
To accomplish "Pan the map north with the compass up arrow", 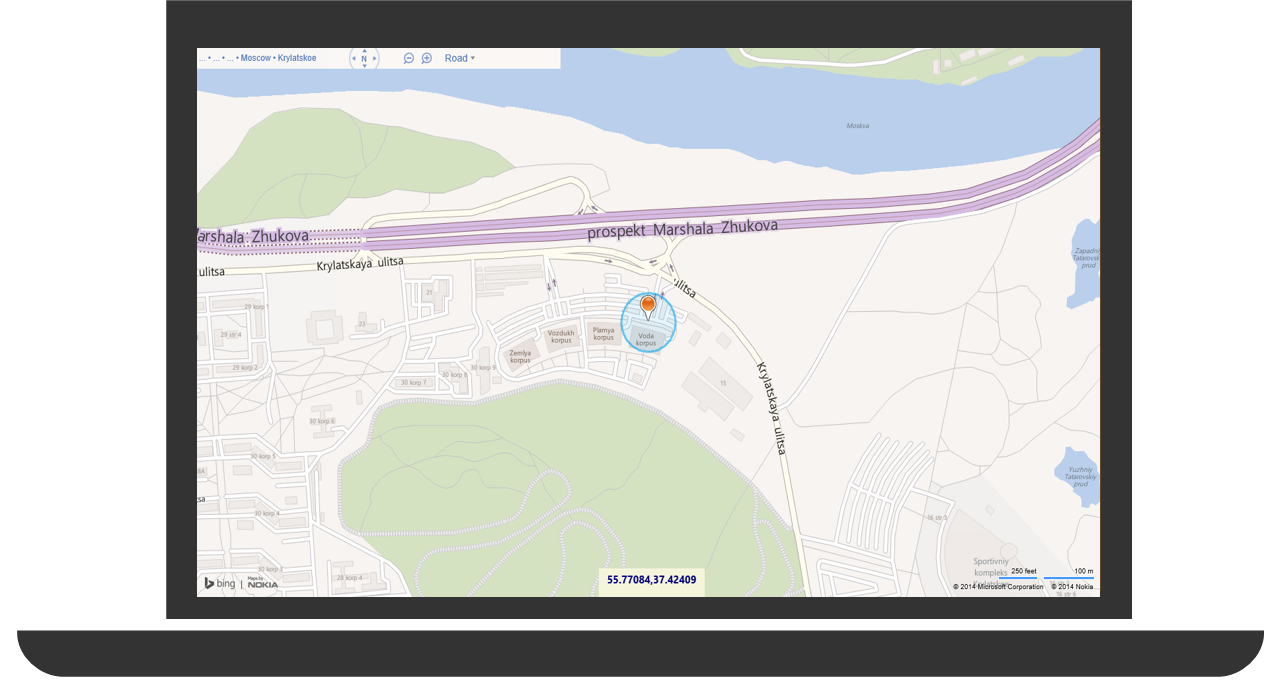I will click(364, 51).
